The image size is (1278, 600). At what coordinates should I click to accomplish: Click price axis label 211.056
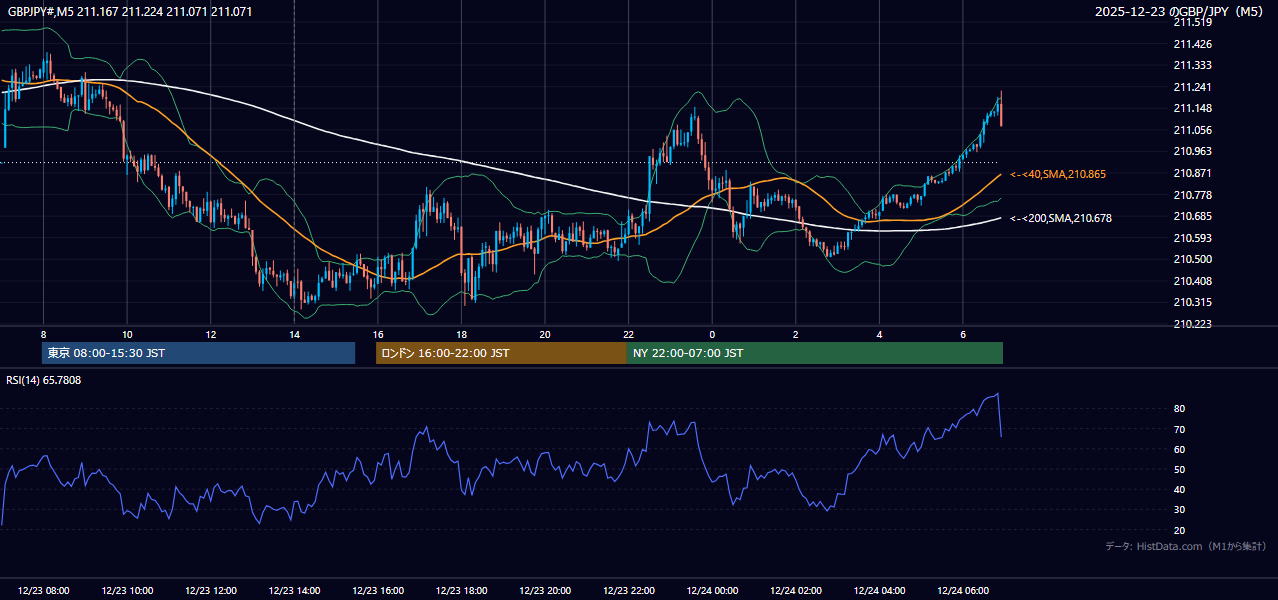coord(1192,130)
